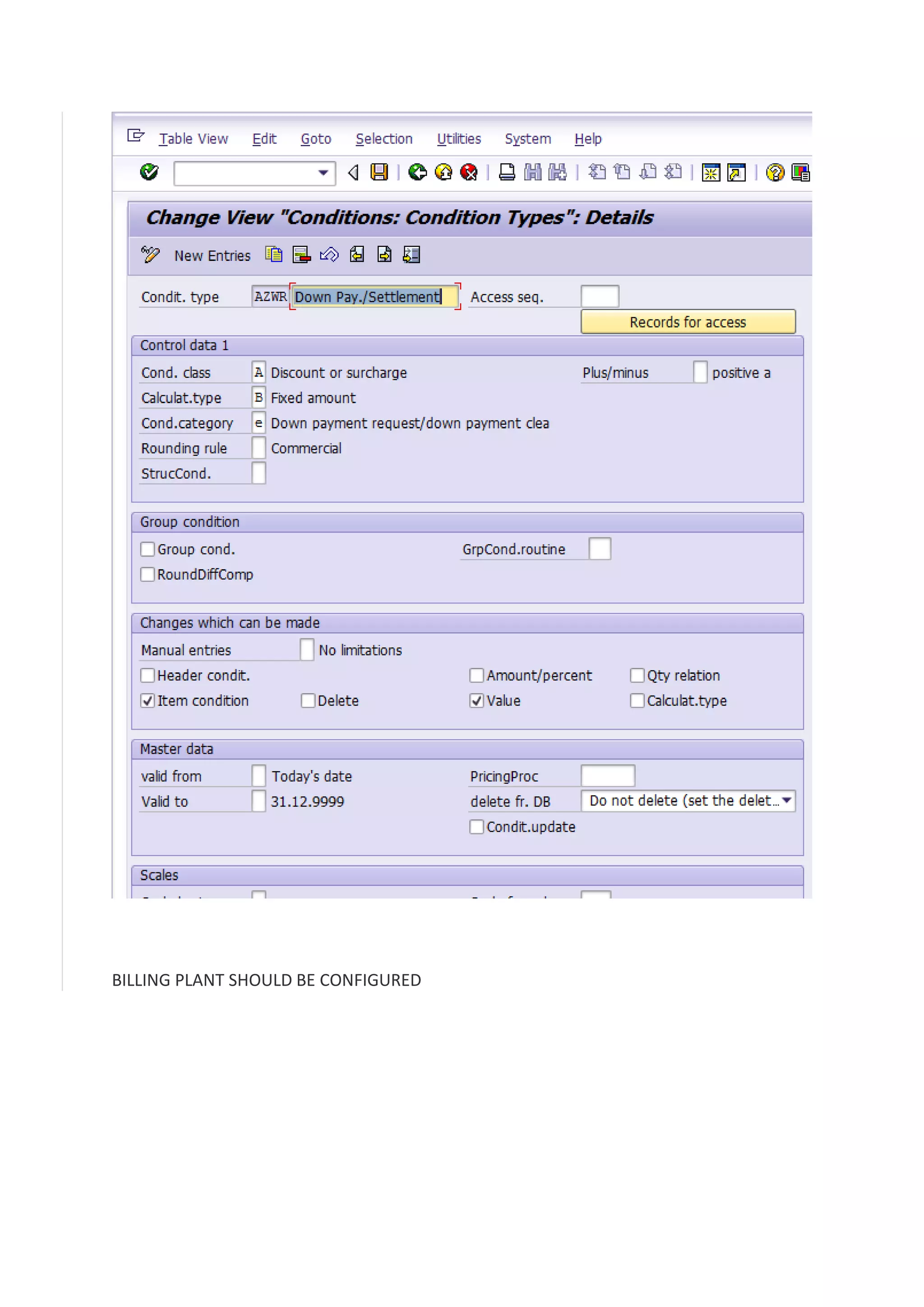Click the red Cancel icon
The image size is (924, 1307).
(469, 172)
